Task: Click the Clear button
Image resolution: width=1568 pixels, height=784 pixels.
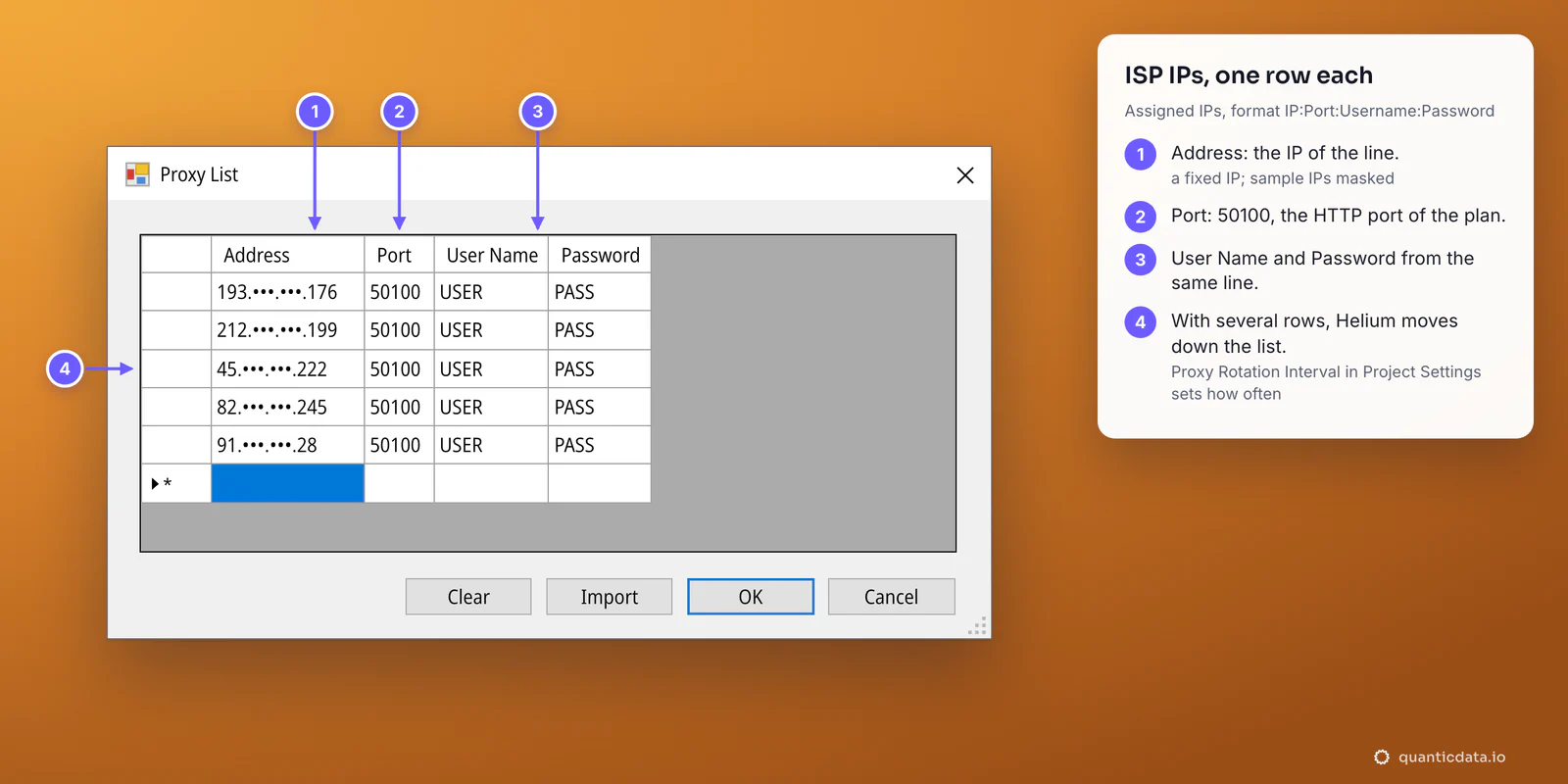Action: 468,597
